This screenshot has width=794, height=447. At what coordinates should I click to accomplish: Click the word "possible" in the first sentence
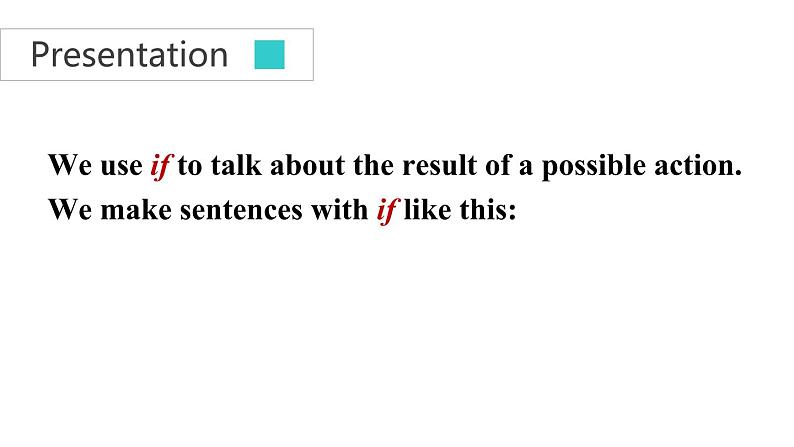[x=595, y=166]
